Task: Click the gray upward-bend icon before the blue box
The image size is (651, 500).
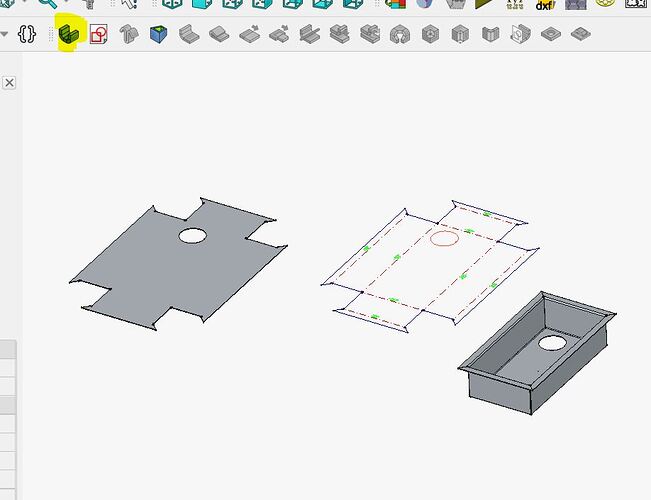Action: coord(129,34)
